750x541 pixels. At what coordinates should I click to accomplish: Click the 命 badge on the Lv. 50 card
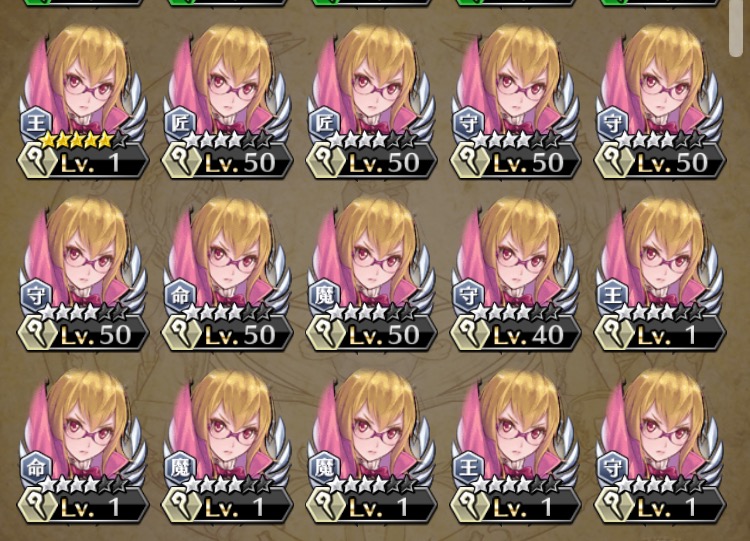coord(180,295)
